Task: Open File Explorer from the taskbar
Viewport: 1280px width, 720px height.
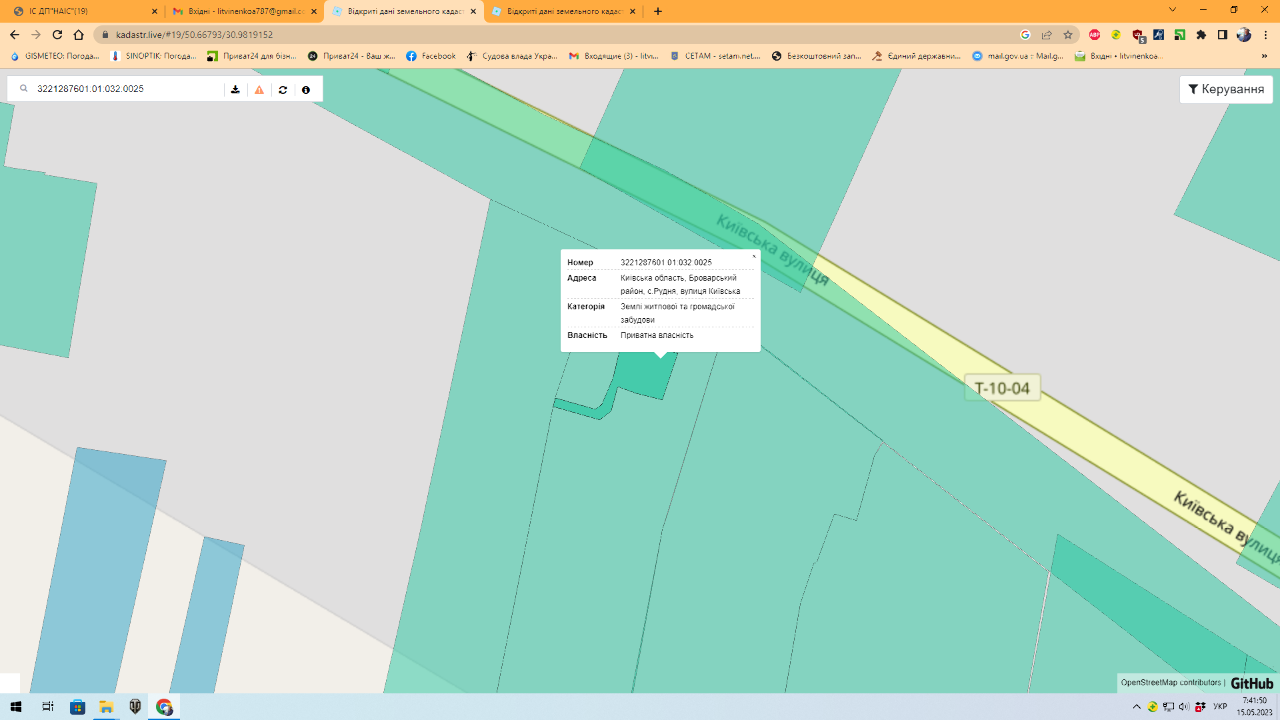Action: tap(106, 707)
